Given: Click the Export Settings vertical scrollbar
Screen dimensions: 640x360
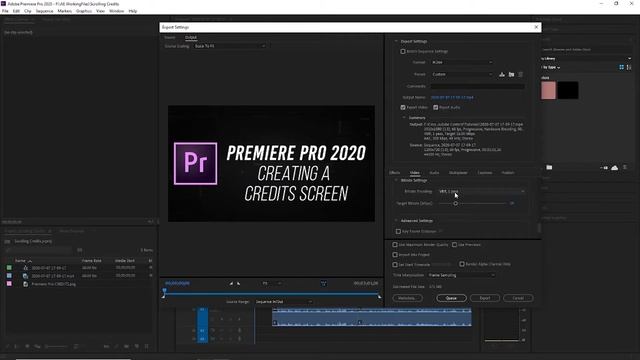Looking at the screenshot, I should (x=539, y=228).
